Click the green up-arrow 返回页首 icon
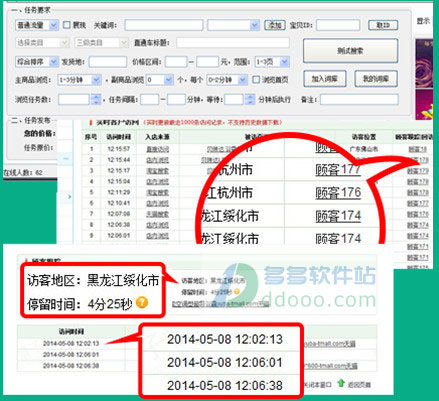The image size is (439, 401). pyautogui.click(x=340, y=383)
